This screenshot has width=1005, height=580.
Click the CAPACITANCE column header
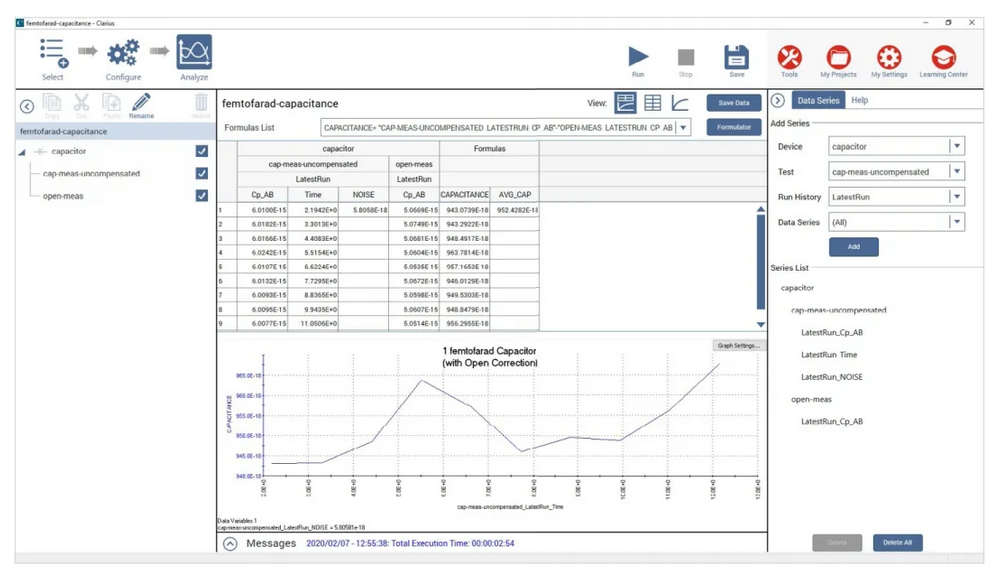click(x=465, y=195)
